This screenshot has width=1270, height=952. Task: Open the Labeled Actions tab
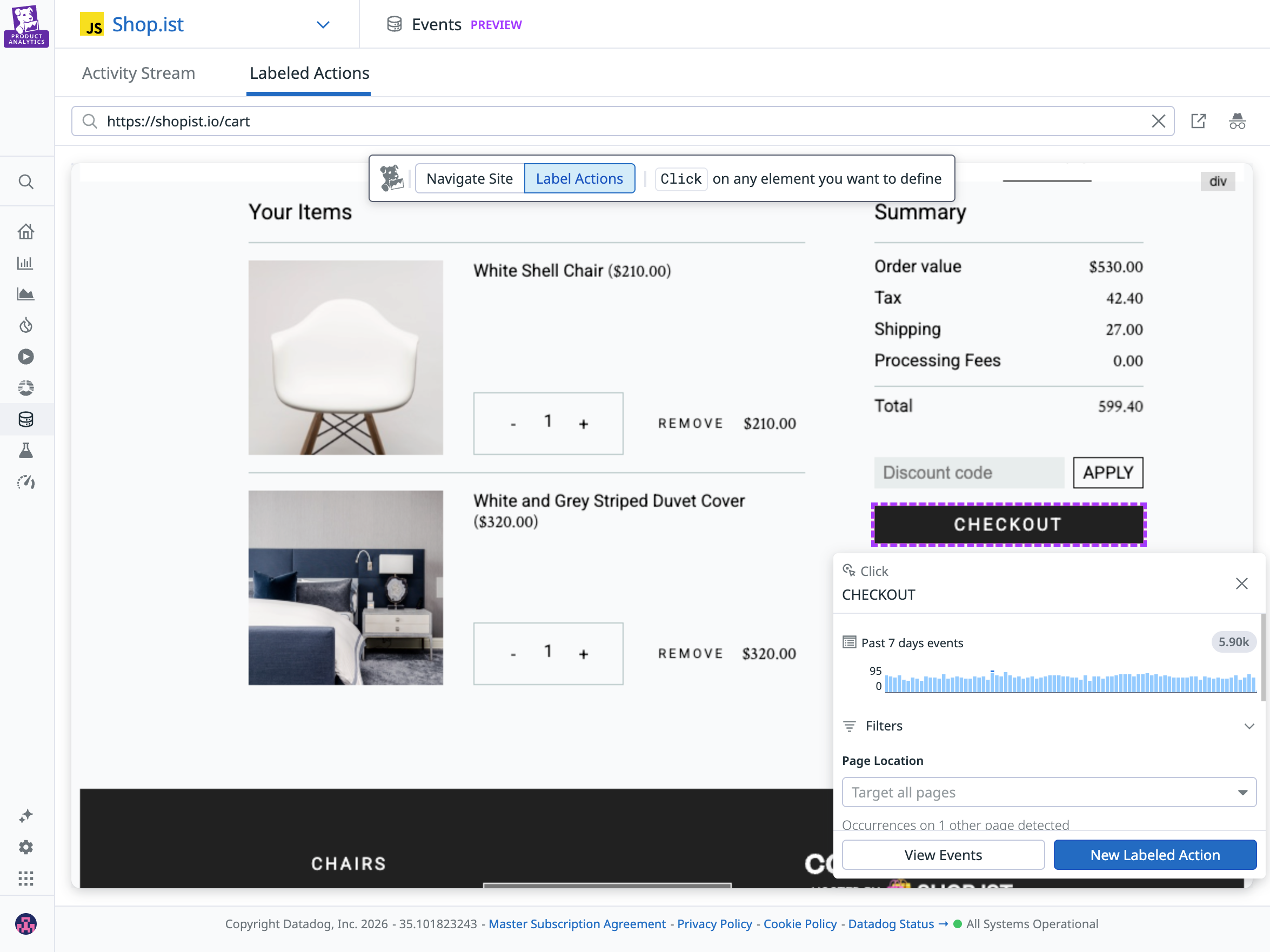[x=309, y=73]
